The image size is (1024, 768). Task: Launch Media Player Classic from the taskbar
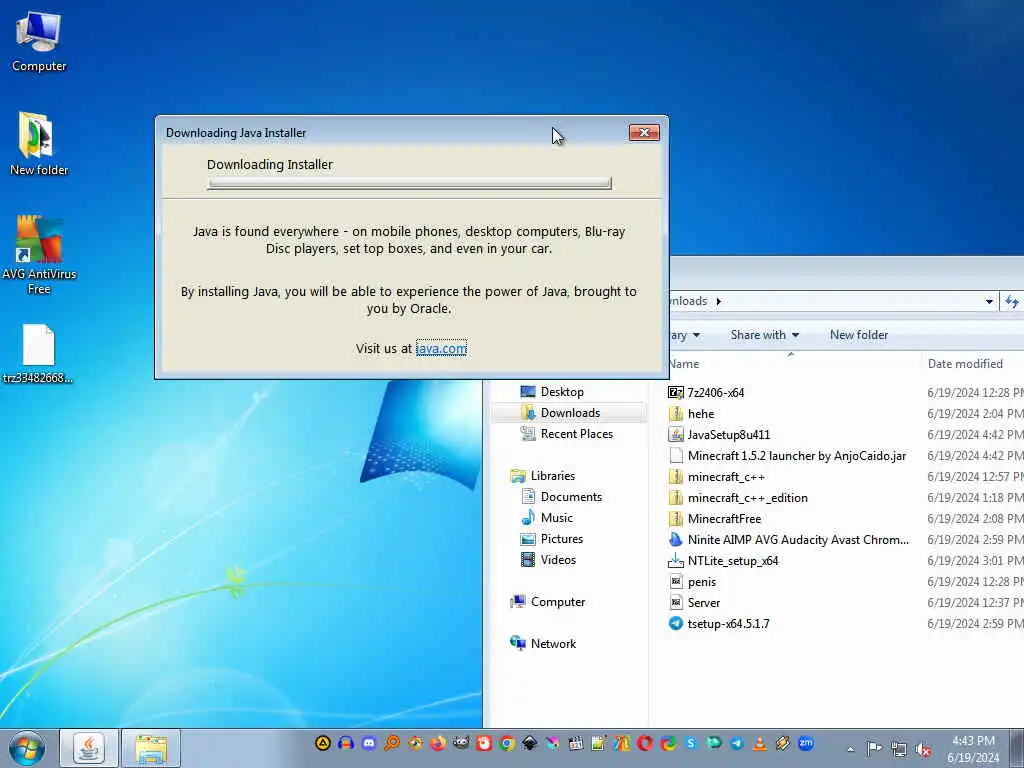(575, 743)
